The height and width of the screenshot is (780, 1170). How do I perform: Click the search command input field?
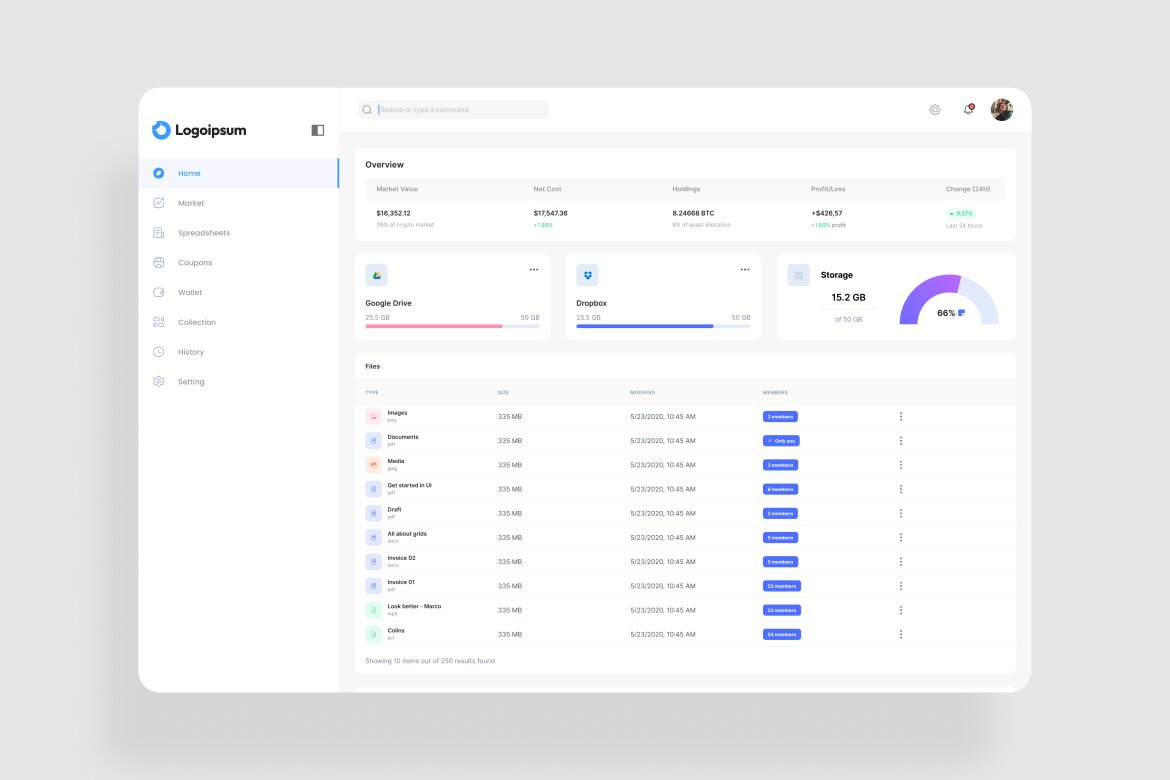pos(460,109)
